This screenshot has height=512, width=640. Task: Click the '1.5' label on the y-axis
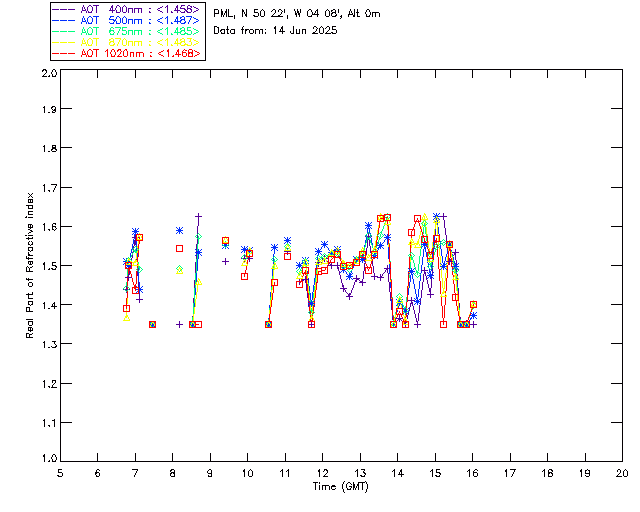pos(49,266)
